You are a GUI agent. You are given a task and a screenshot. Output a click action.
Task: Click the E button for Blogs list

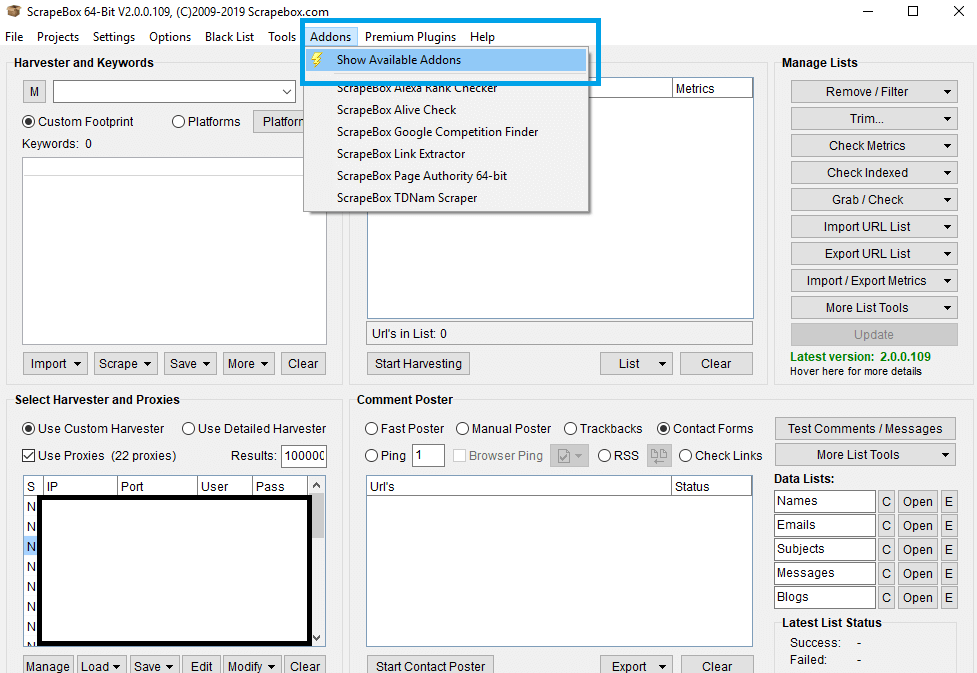coord(948,598)
